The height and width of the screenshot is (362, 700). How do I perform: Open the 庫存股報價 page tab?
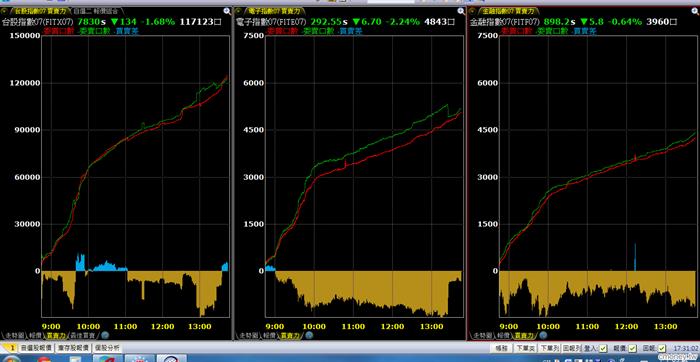click(73, 348)
